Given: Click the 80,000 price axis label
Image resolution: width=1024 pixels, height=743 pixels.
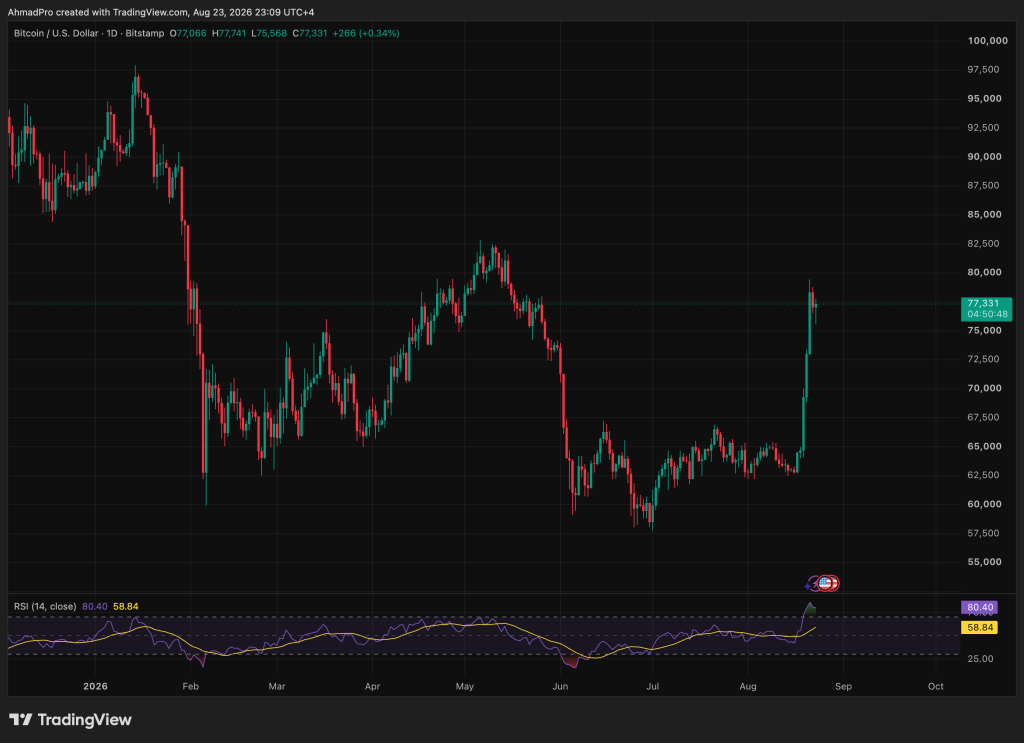Looking at the screenshot, I should 984,272.
